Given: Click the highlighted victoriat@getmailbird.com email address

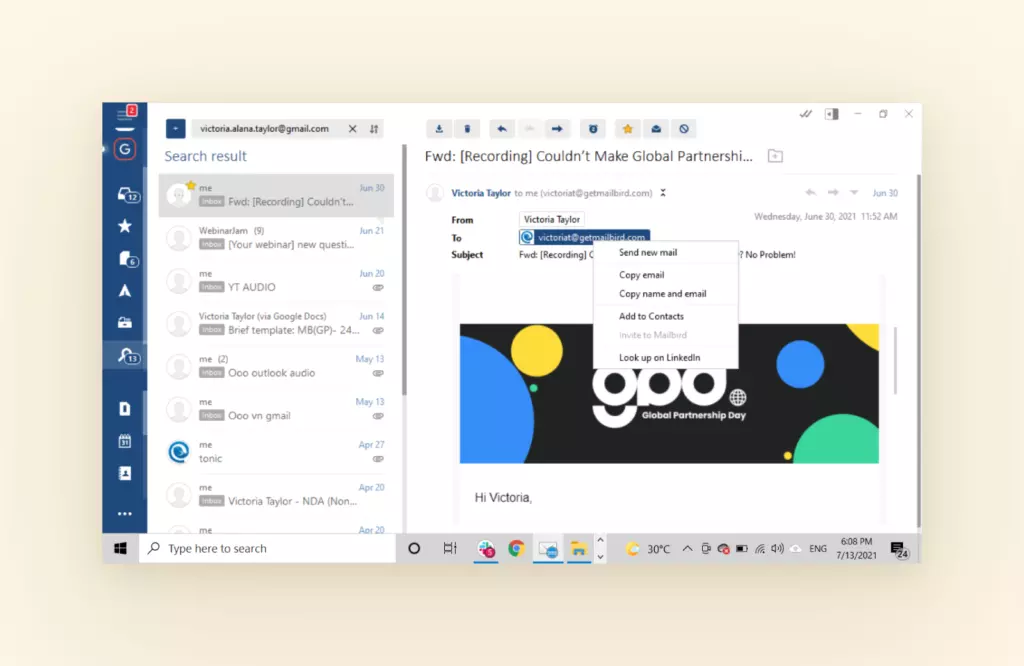Looking at the screenshot, I should (x=584, y=237).
